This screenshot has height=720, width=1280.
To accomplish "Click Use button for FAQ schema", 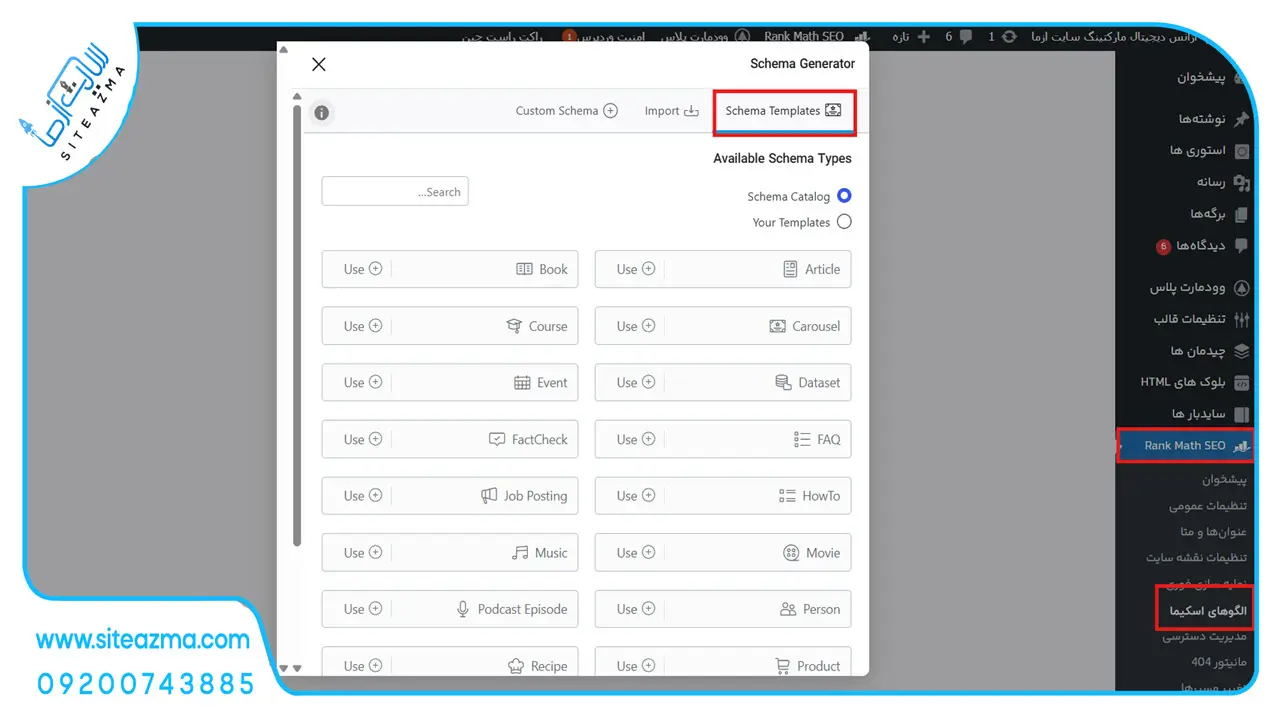I will (636, 439).
